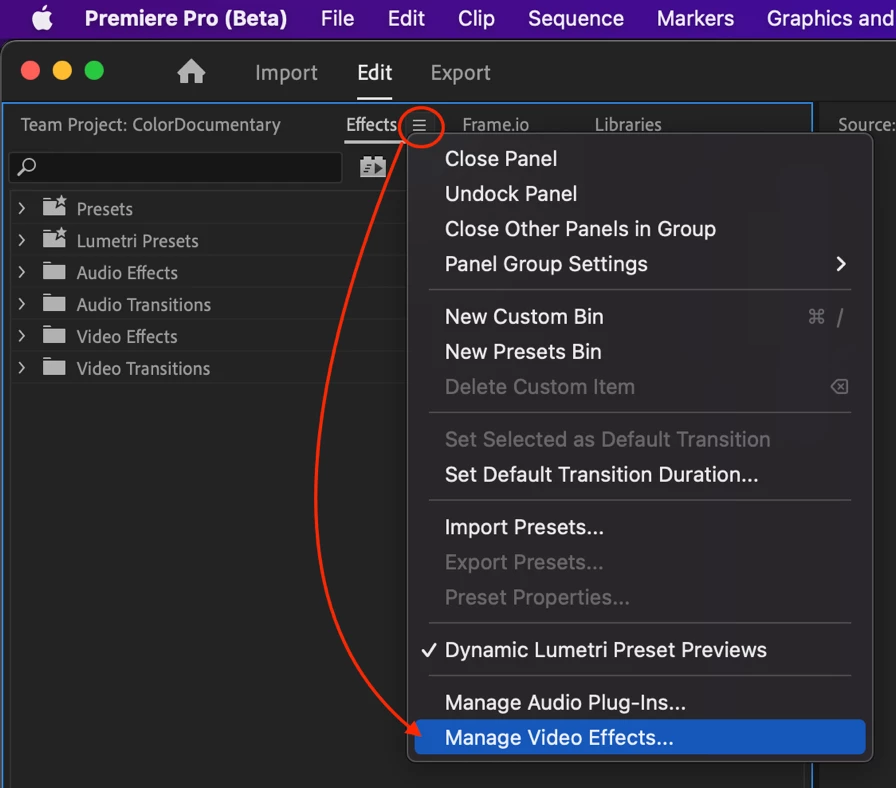Switch to the Edit workspace tab
The image size is (896, 788).
(374, 73)
